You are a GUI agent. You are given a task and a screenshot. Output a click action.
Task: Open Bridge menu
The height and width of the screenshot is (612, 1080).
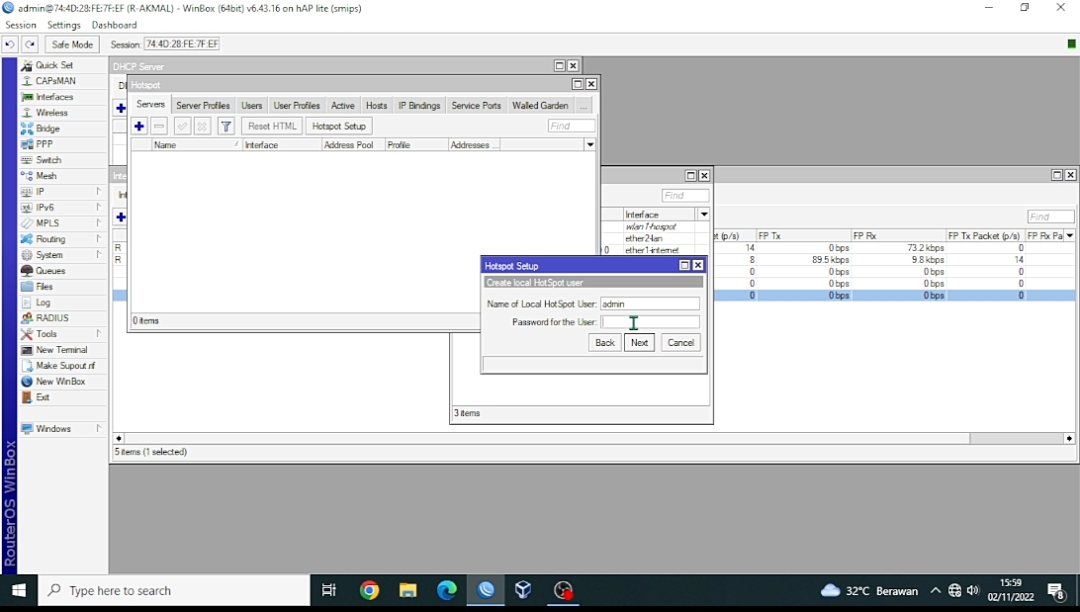coord(48,128)
